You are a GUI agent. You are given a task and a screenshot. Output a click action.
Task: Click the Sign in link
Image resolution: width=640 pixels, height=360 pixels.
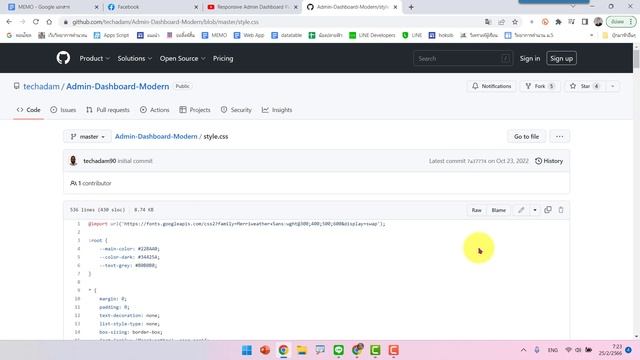(x=530, y=58)
